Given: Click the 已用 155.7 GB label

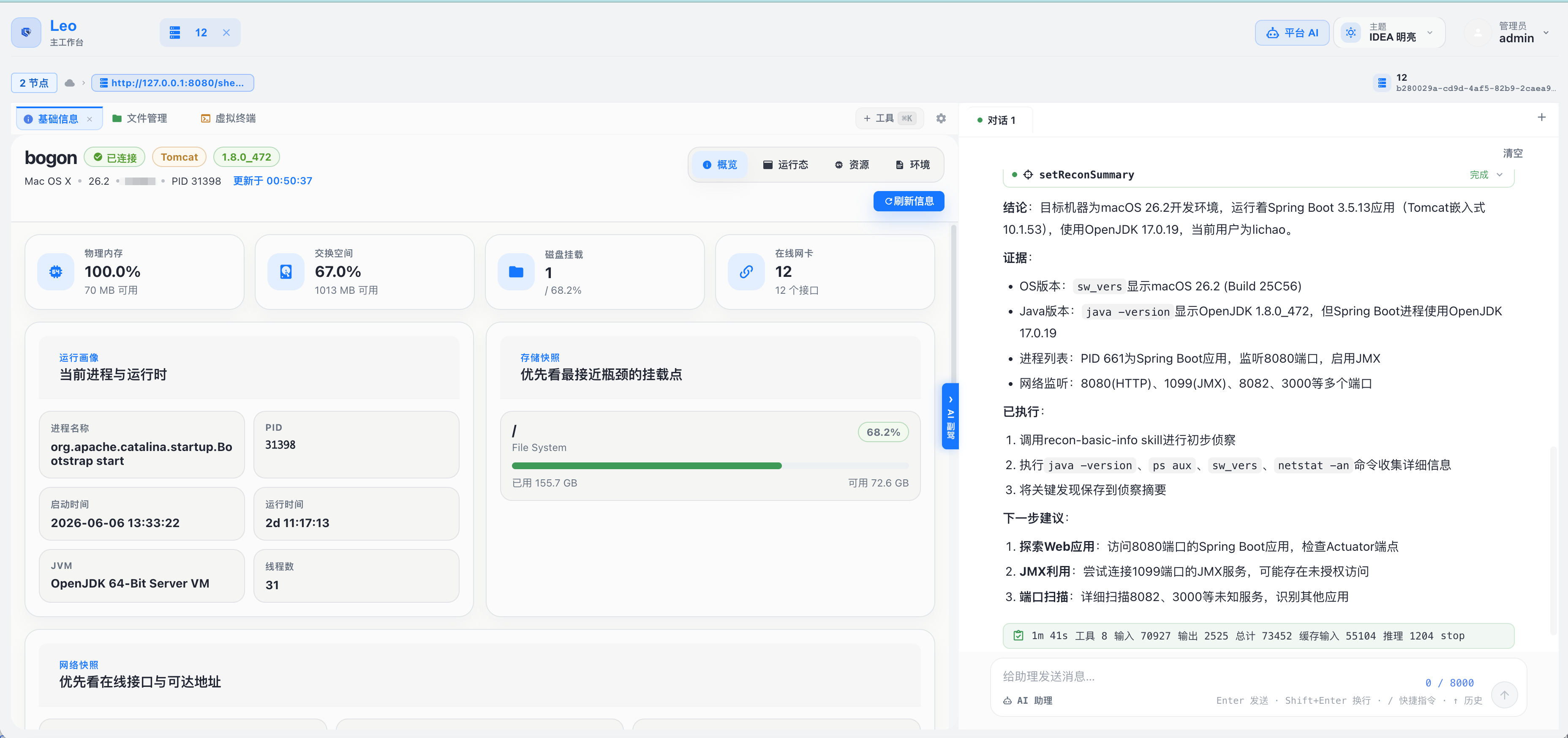Looking at the screenshot, I should pos(544,483).
